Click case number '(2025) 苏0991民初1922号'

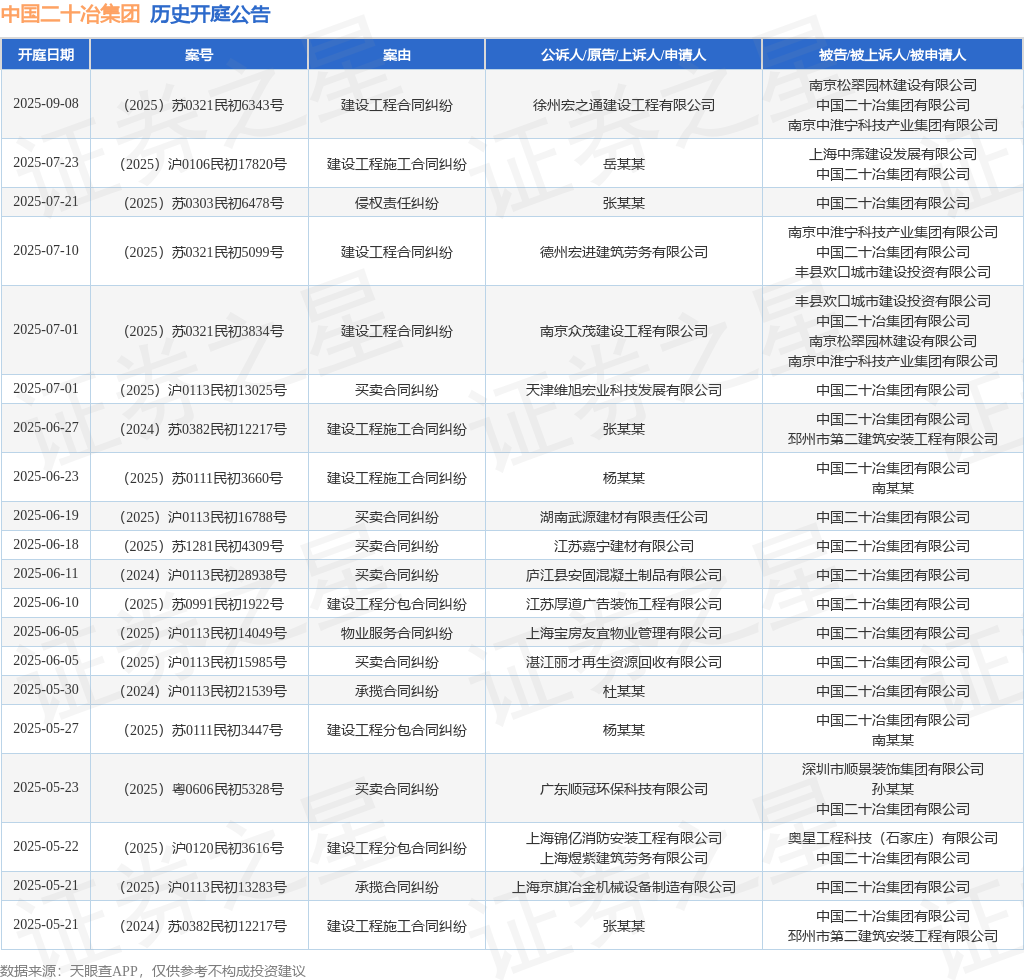[203, 604]
